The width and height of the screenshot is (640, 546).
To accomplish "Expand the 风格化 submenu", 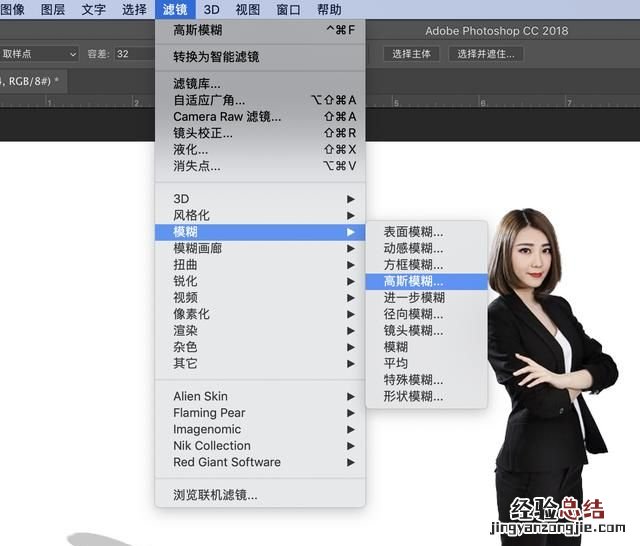I will [260, 215].
